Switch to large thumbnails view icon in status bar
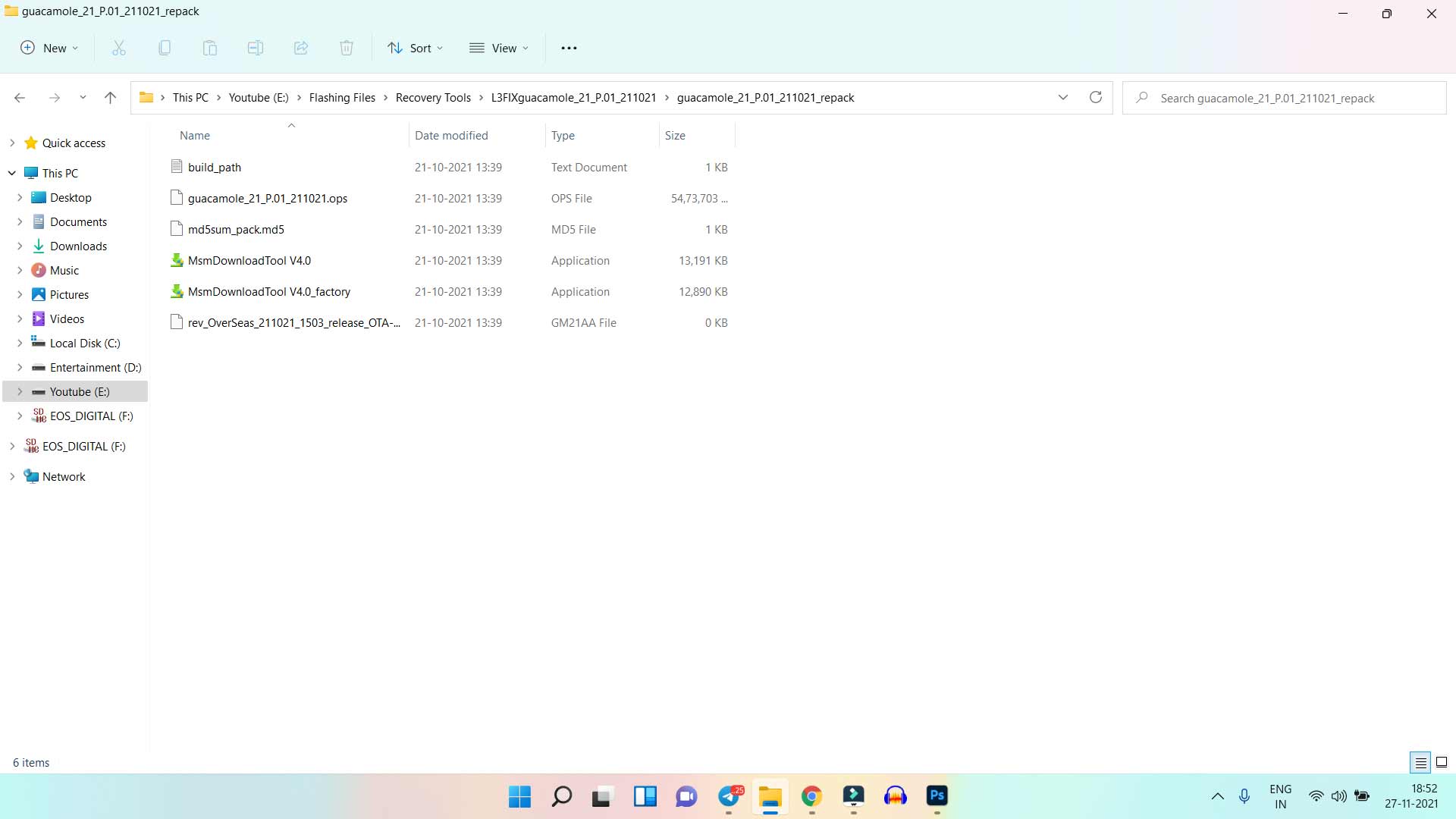Image resolution: width=1456 pixels, height=819 pixels. [1442, 762]
